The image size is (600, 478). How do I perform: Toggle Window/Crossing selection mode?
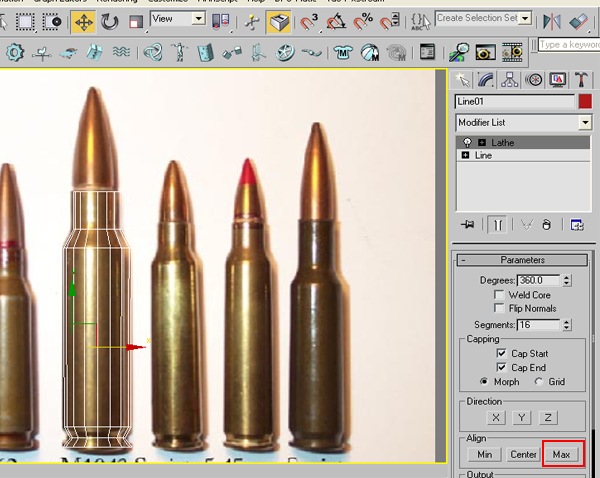(x=52, y=22)
